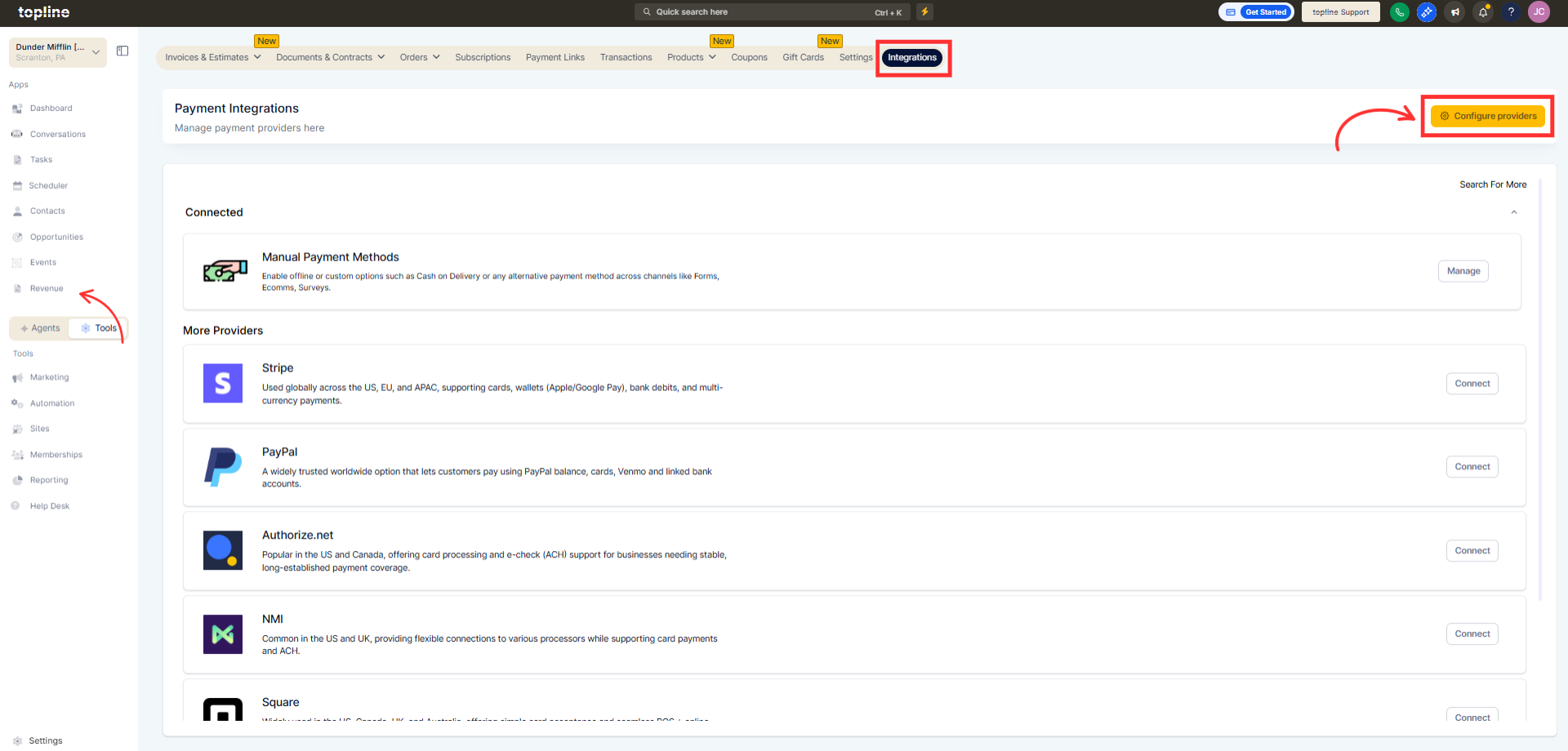Screen dimensions: 1568x751
Task: Open the Settings gear in the sidebar footer
Action: click(x=17, y=741)
